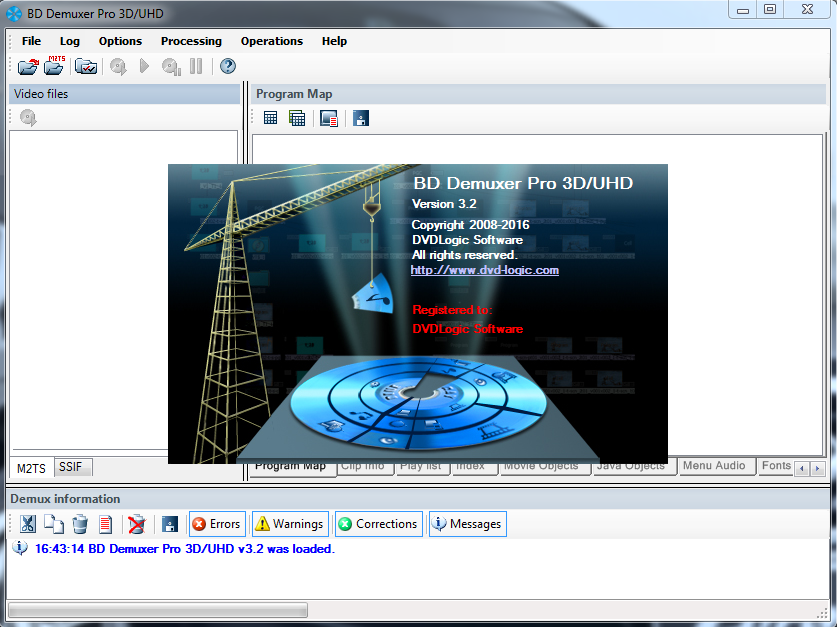Start processing with the play icon
The image size is (837, 627).
(x=144, y=66)
